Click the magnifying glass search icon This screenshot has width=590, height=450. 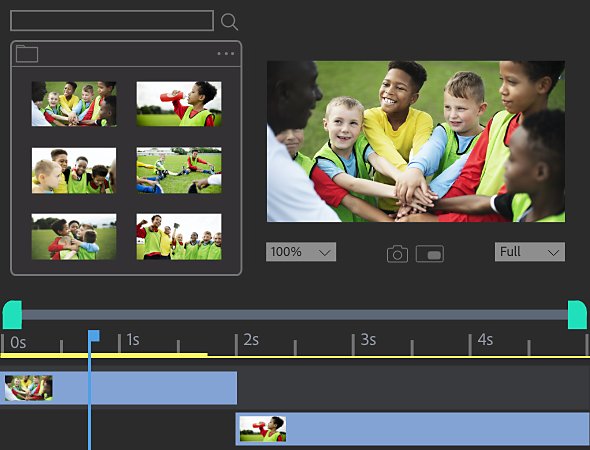tap(229, 21)
